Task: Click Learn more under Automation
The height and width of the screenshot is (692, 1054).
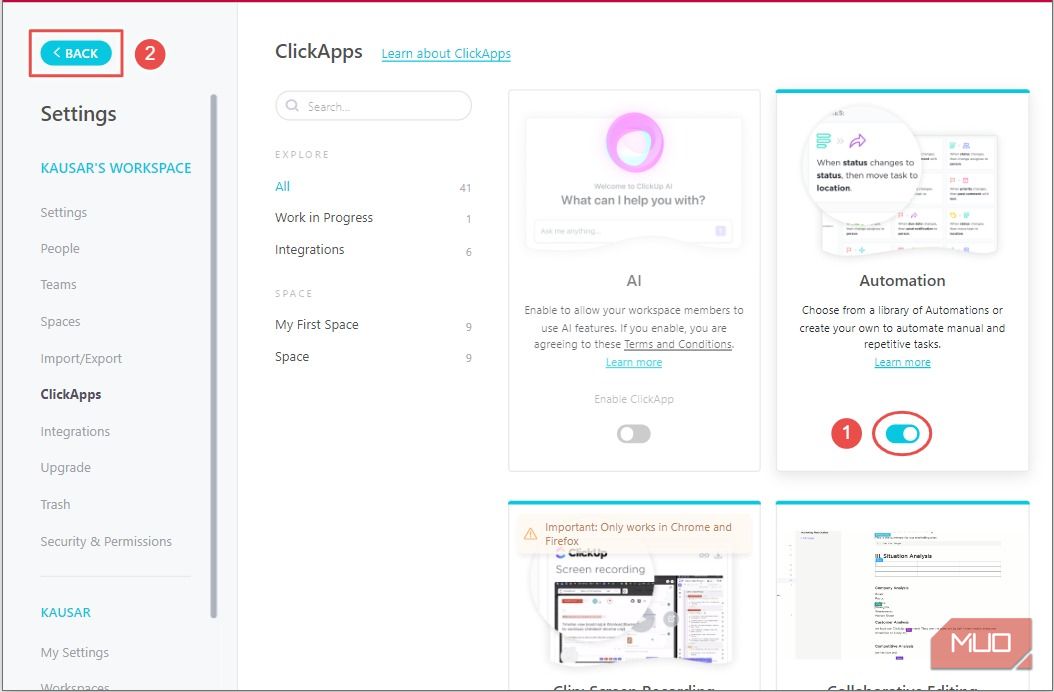Action: [902, 362]
